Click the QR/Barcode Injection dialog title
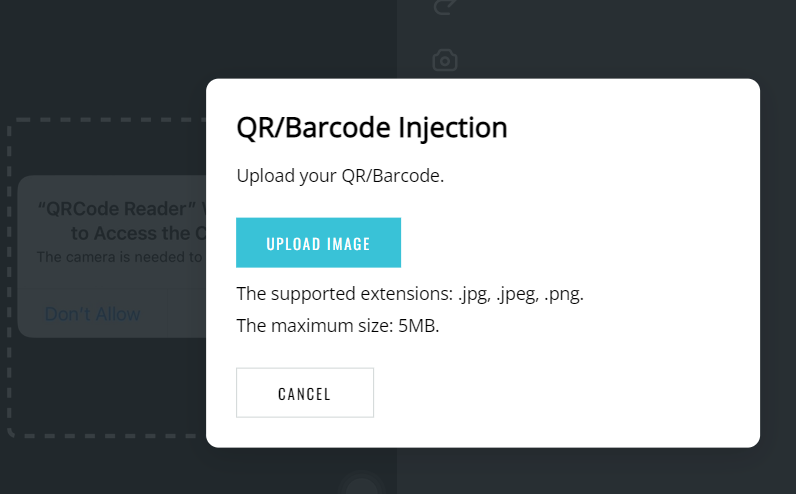Viewport: 796px width, 494px height. tap(372, 127)
